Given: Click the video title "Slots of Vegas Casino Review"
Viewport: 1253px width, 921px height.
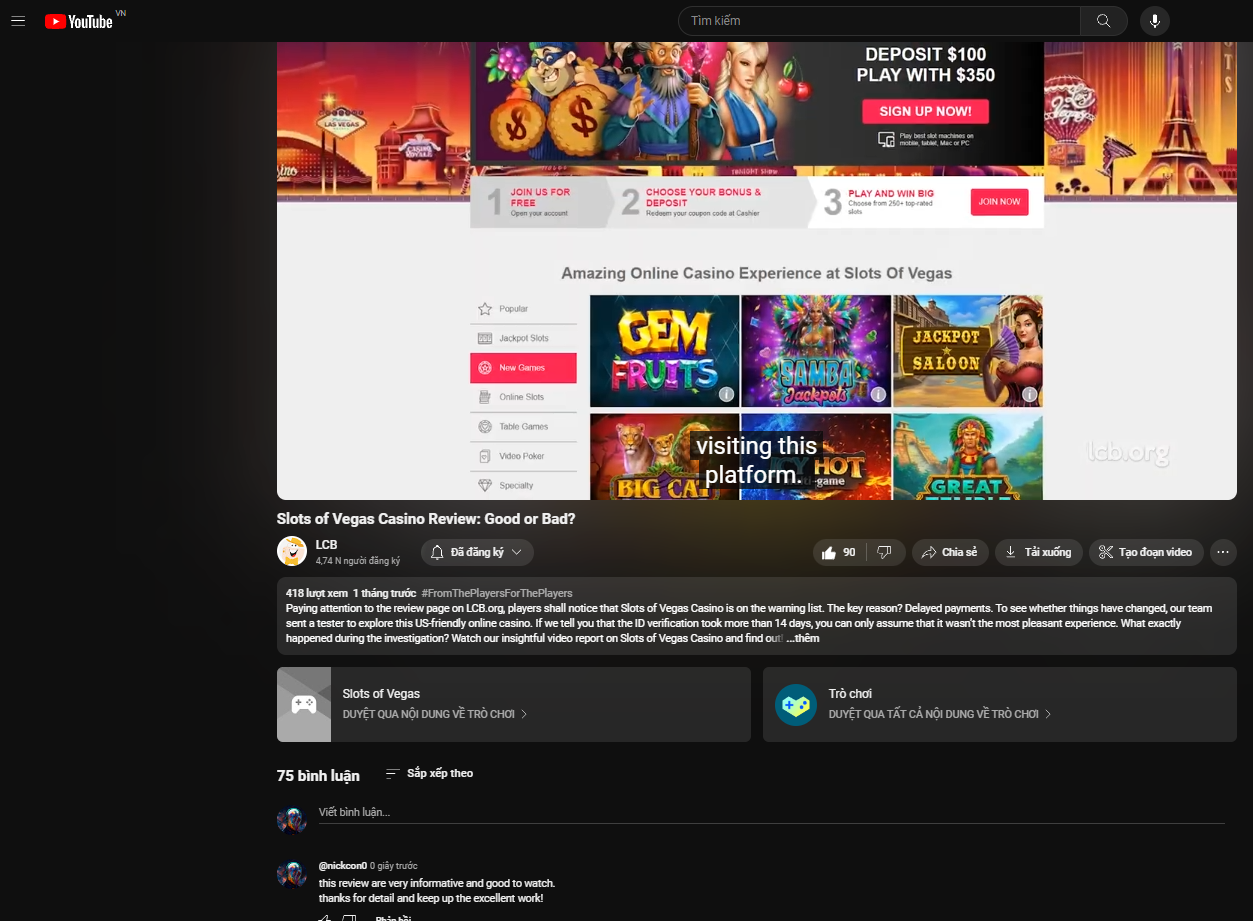Looking at the screenshot, I should pyautogui.click(x=426, y=519).
